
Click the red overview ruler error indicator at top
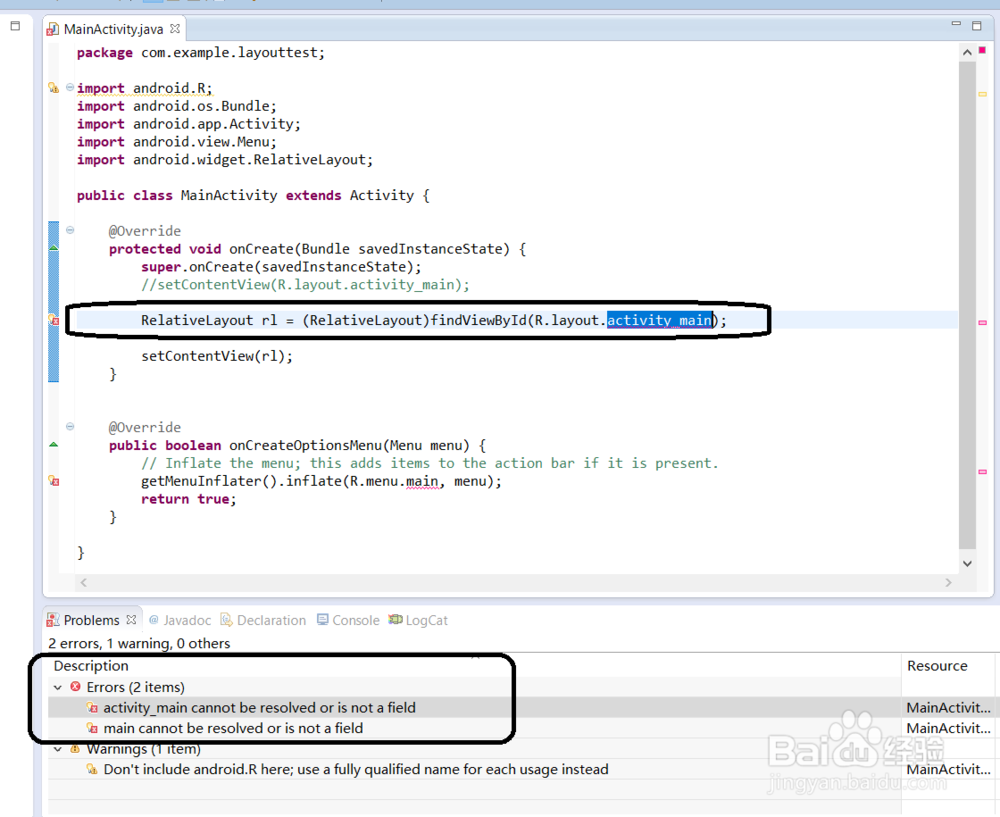[x=982, y=50]
